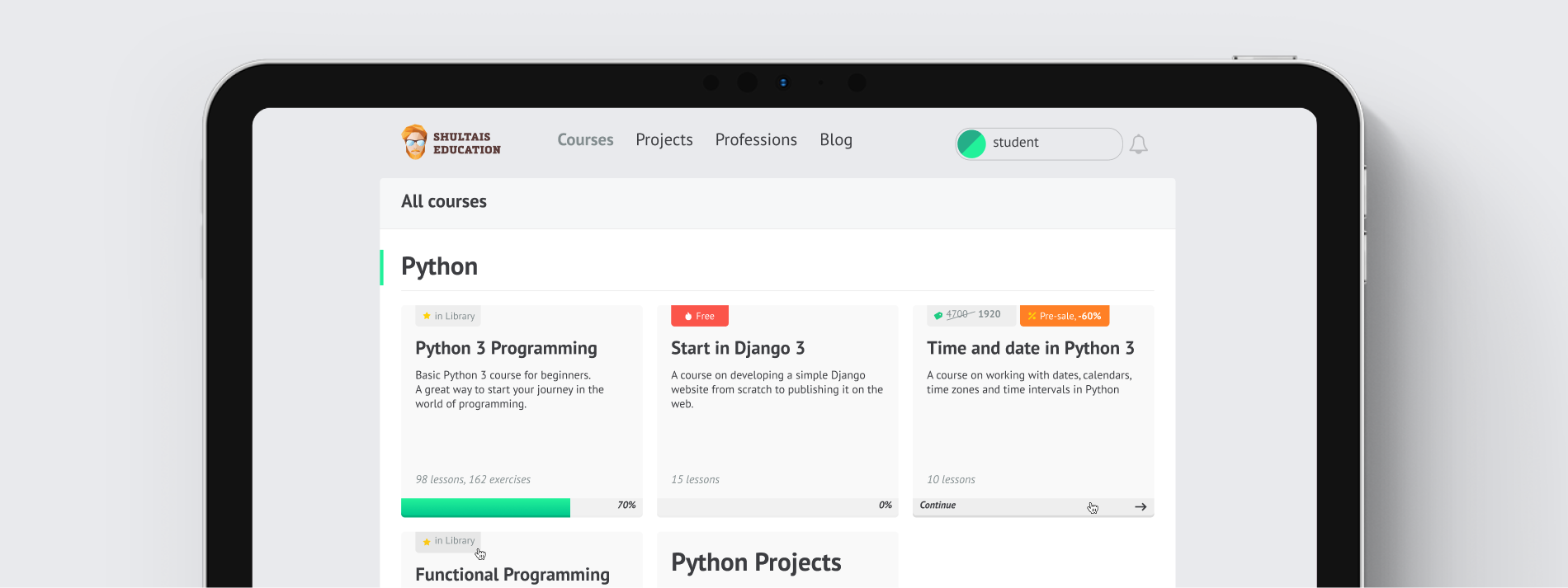Open the Functional Programming course

(x=512, y=575)
